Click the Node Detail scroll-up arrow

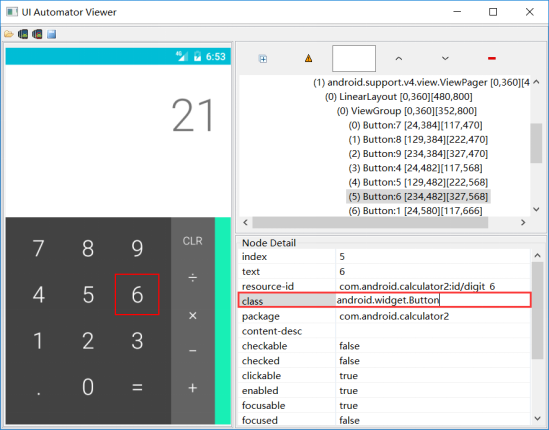tap(537, 255)
